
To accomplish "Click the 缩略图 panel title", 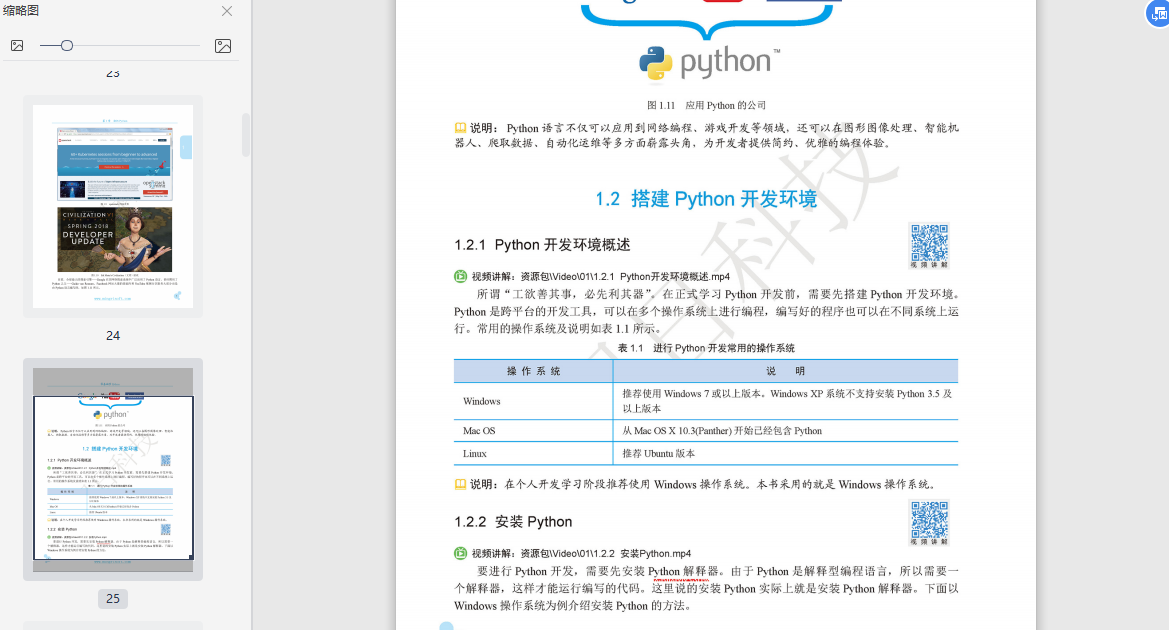I will (x=21, y=10).
